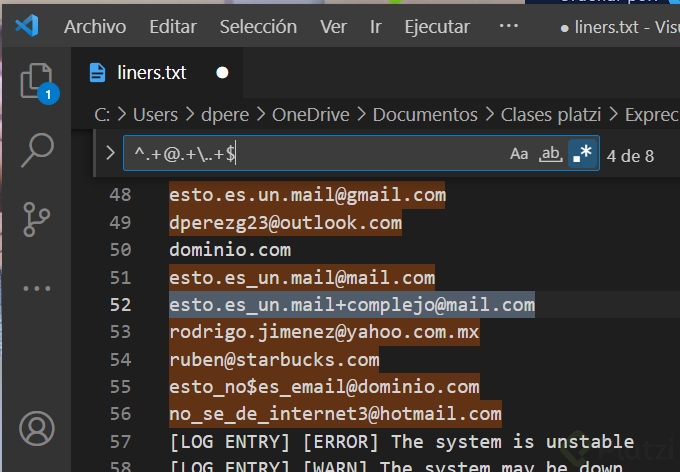
Task: Click line number 48 in gutter
Action: [120, 195]
